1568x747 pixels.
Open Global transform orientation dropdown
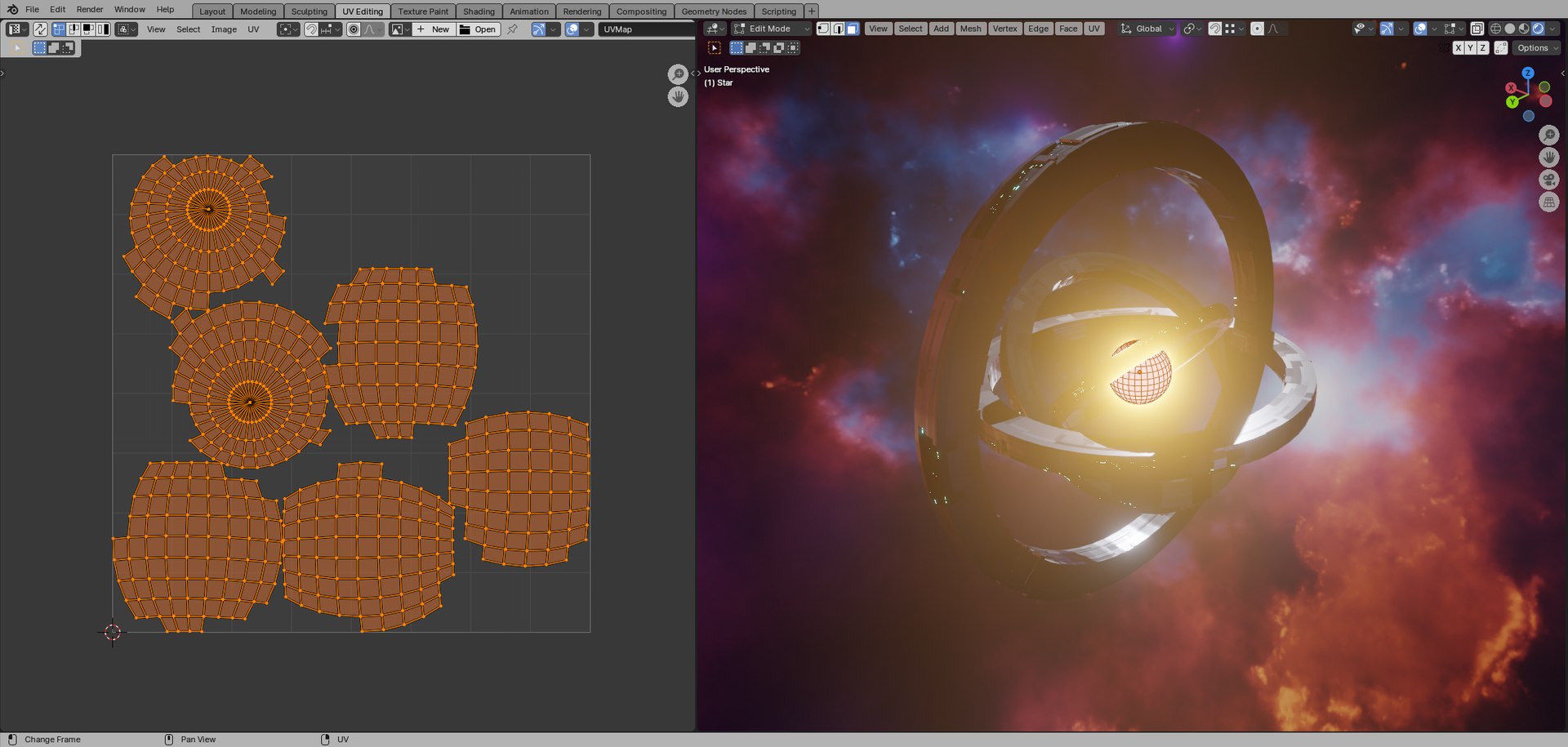click(x=1147, y=29)
